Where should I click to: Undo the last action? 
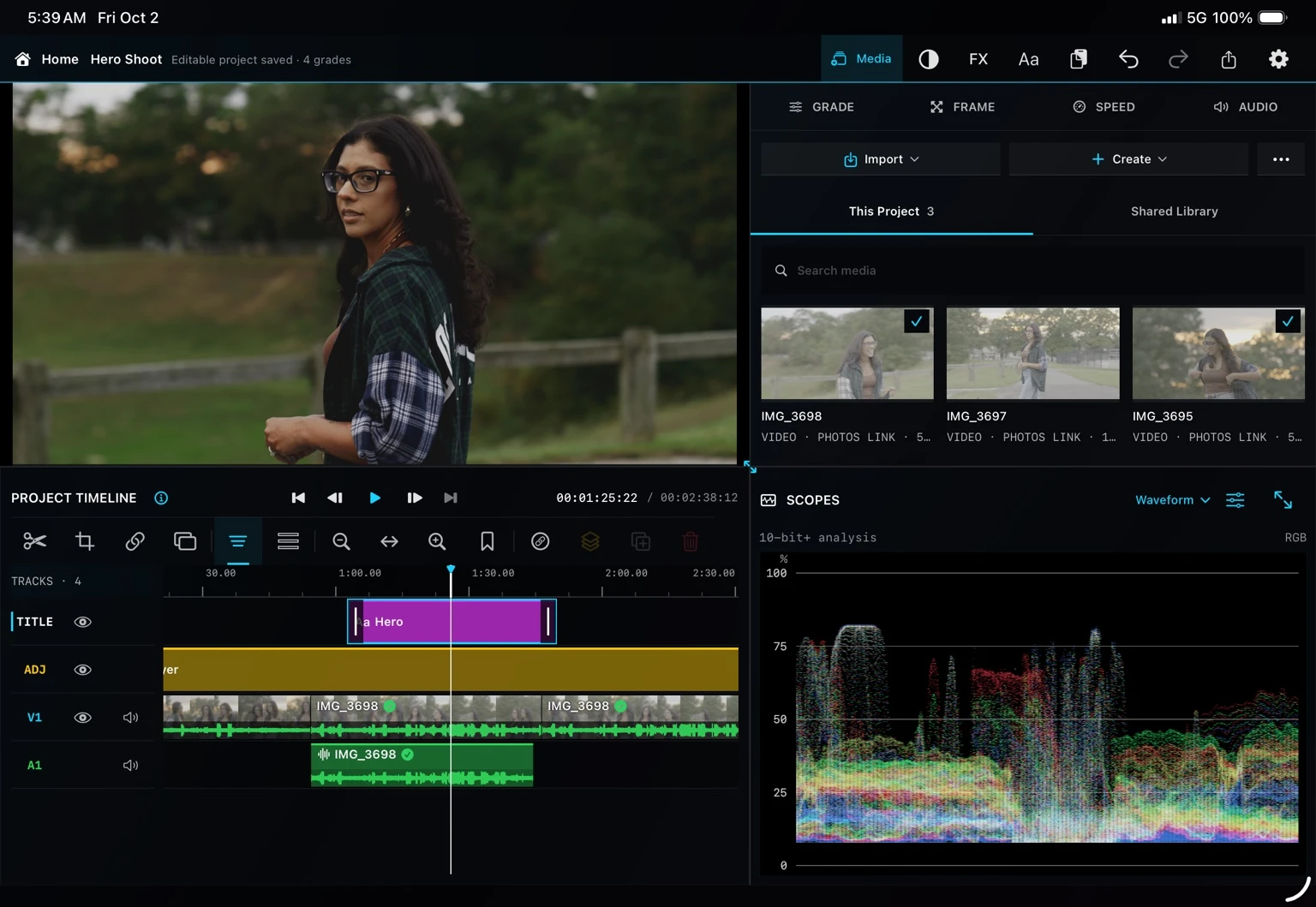[1128, 59]
